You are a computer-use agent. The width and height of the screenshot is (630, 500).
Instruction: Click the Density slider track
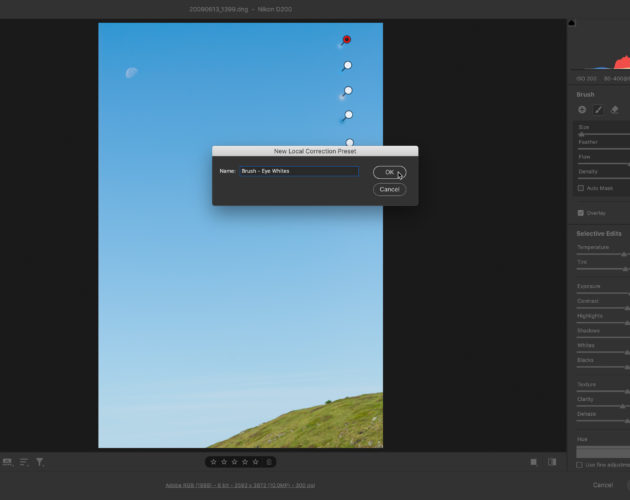(x=603, y=178)
